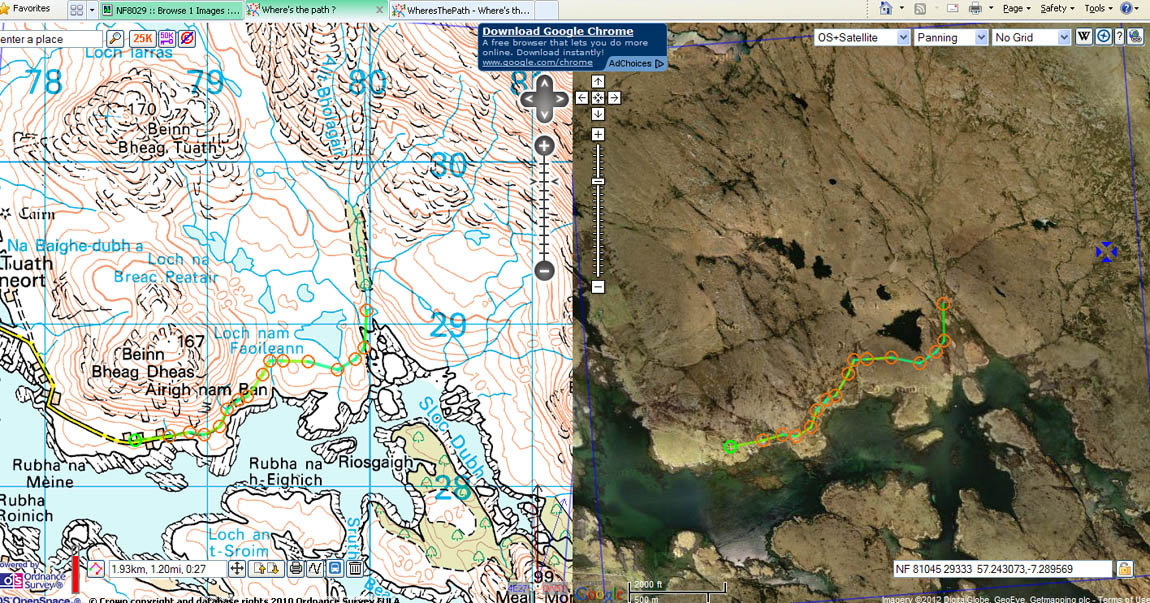The width and height of the screenshot is (1150, 603).
Task: Open the Safety menu dropdown
Action: 1057,8
